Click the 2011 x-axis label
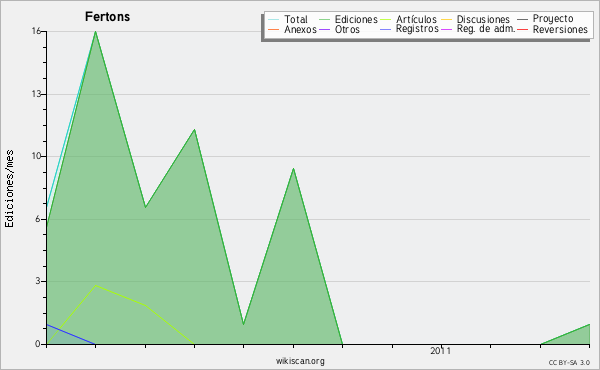 tap(440, 351)
